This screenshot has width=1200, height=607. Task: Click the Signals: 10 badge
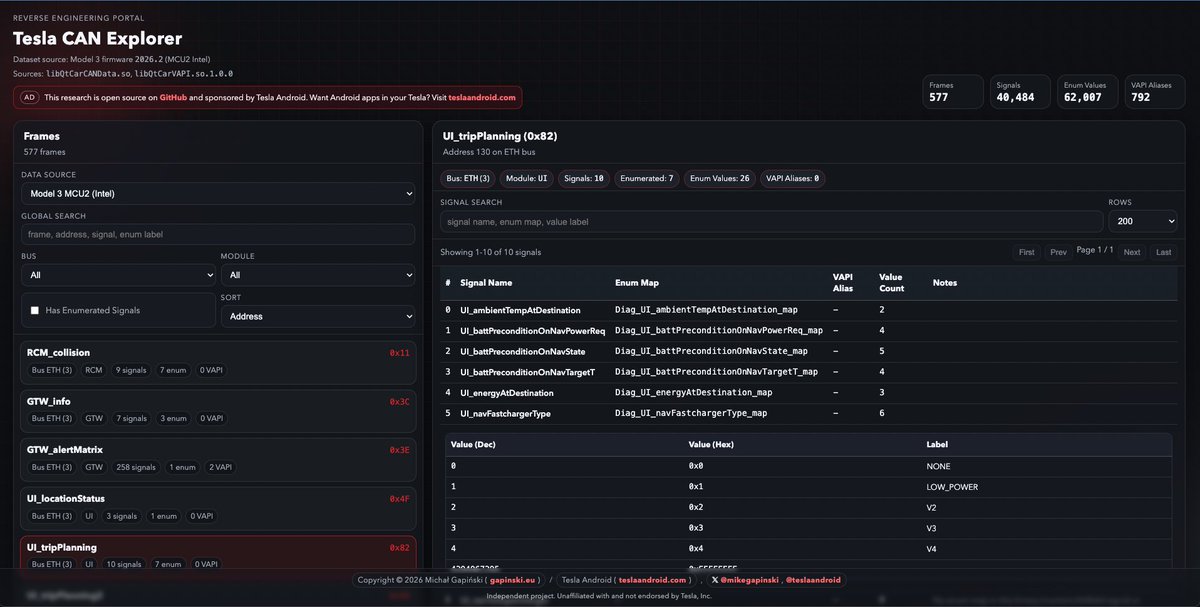(582, 178)
